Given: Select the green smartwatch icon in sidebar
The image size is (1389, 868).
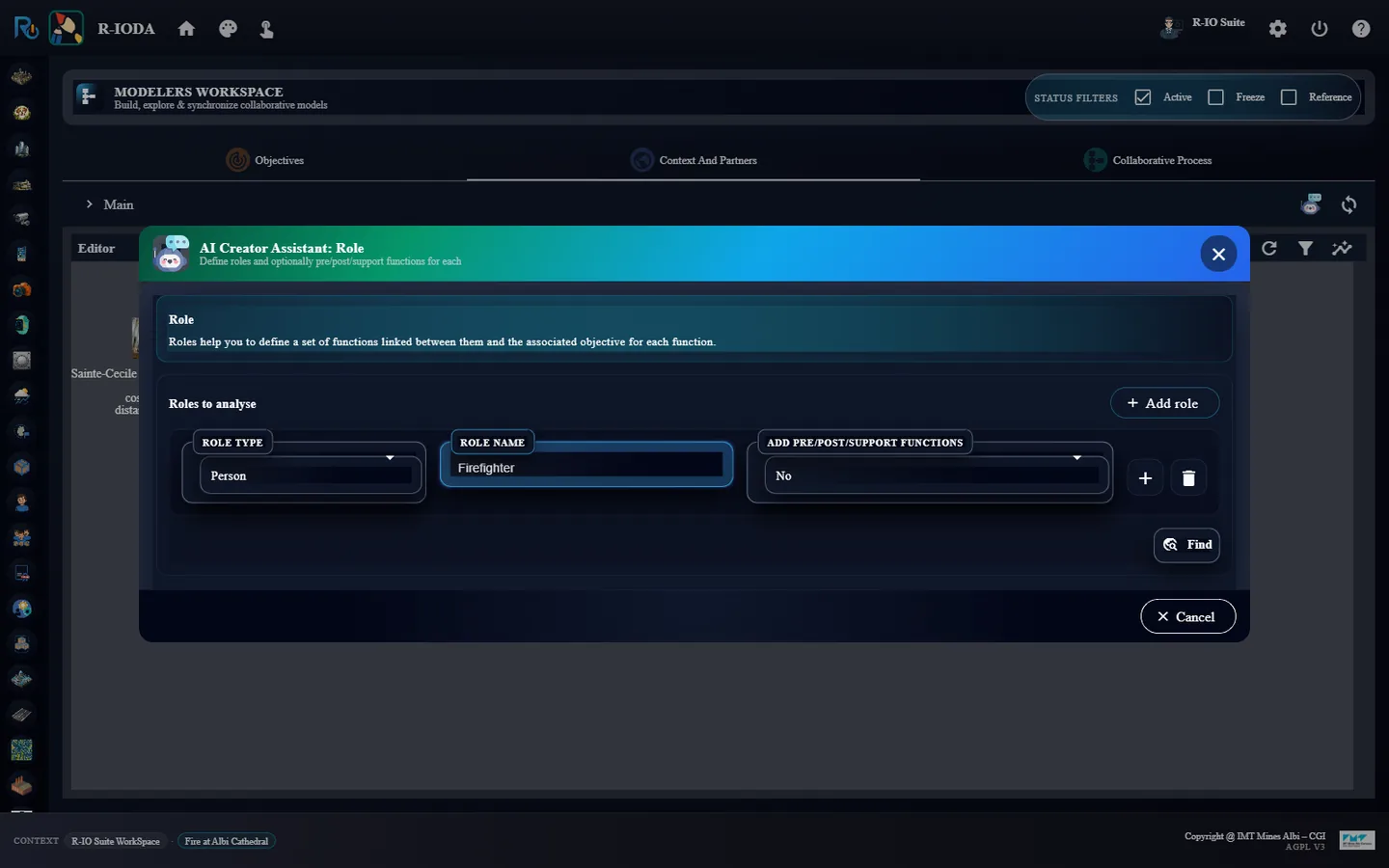Looking at the screenshot, I should point(21,325).
